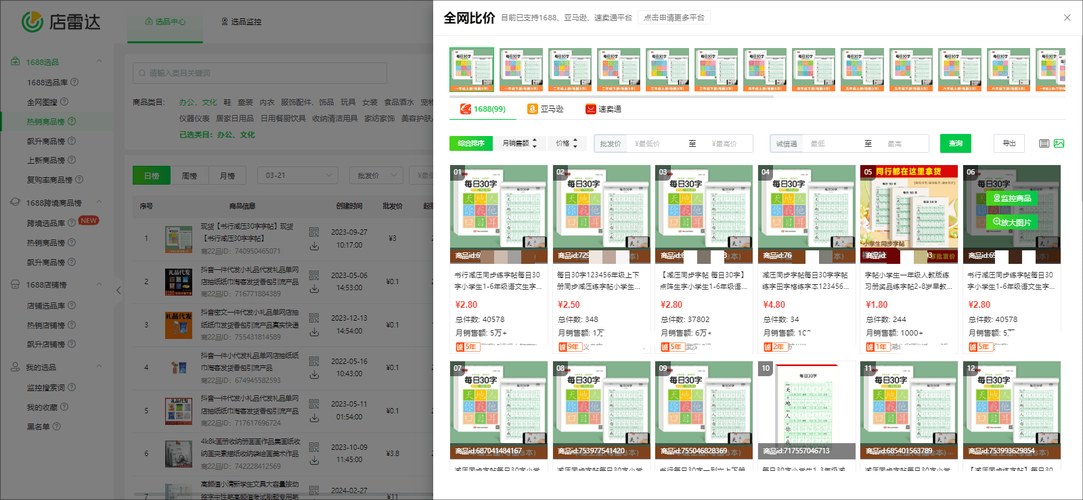Switch to the 亚马逊 tab
Image resolution: width=1083 pixels, height=500 pixels.
[x=548, y=109]
